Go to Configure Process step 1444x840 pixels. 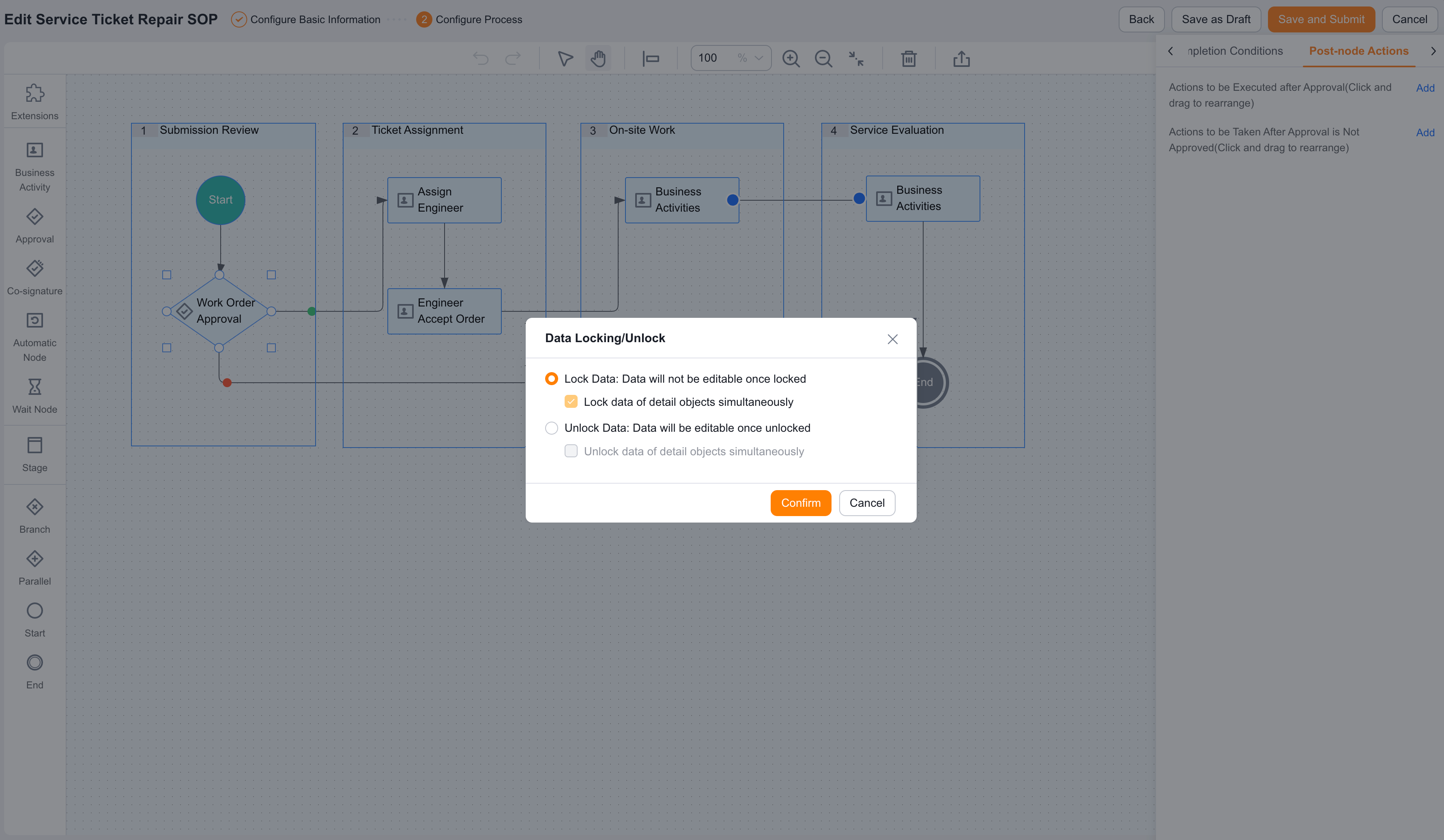point(469,19)
